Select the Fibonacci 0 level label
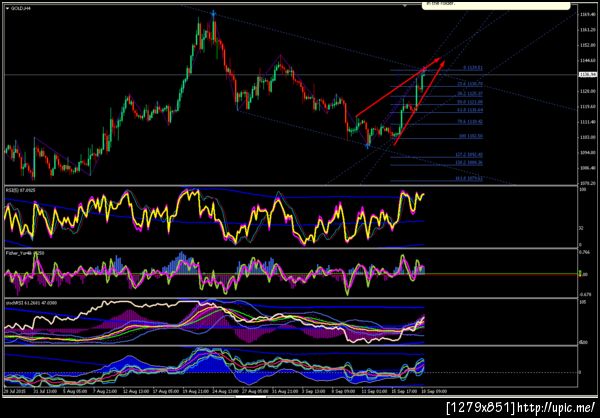600x418 pixels. click(x=473, y=68)
